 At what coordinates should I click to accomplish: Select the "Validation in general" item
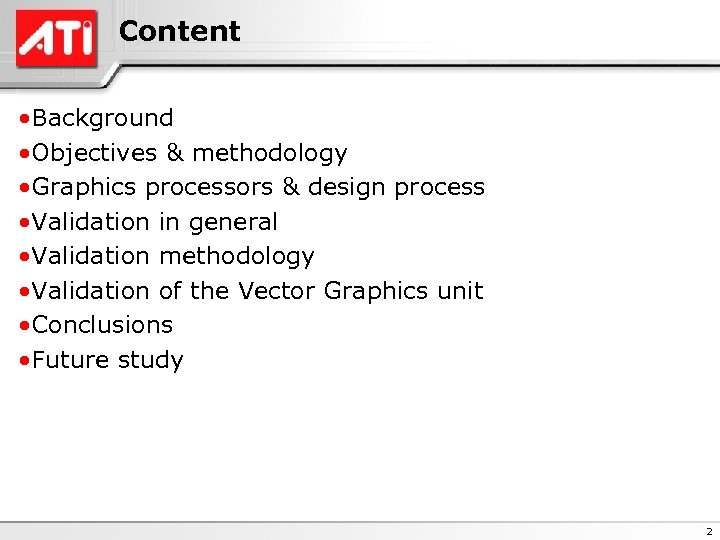tap(154, 222)
